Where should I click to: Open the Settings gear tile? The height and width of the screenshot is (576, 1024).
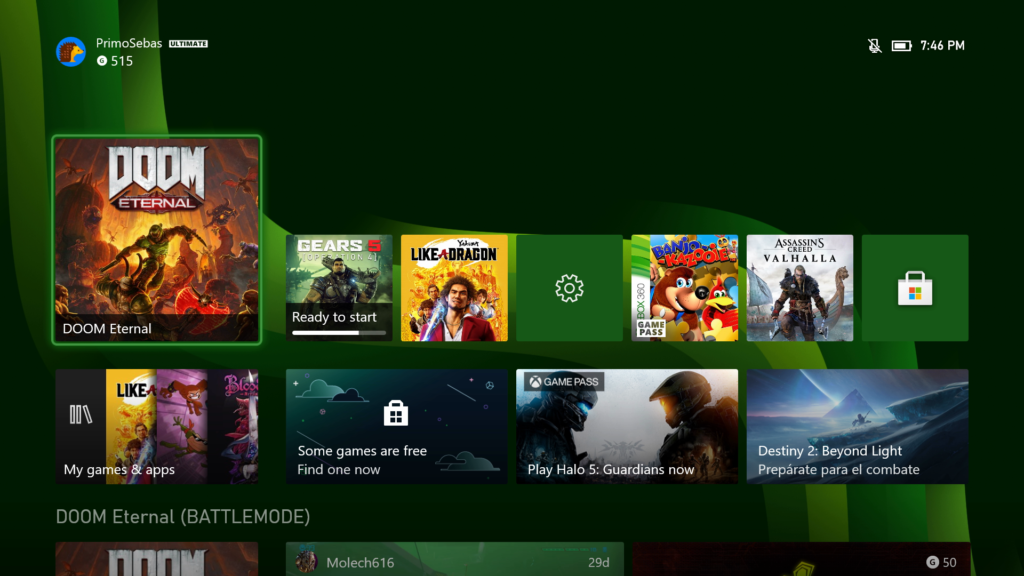[x=569, y=288]
